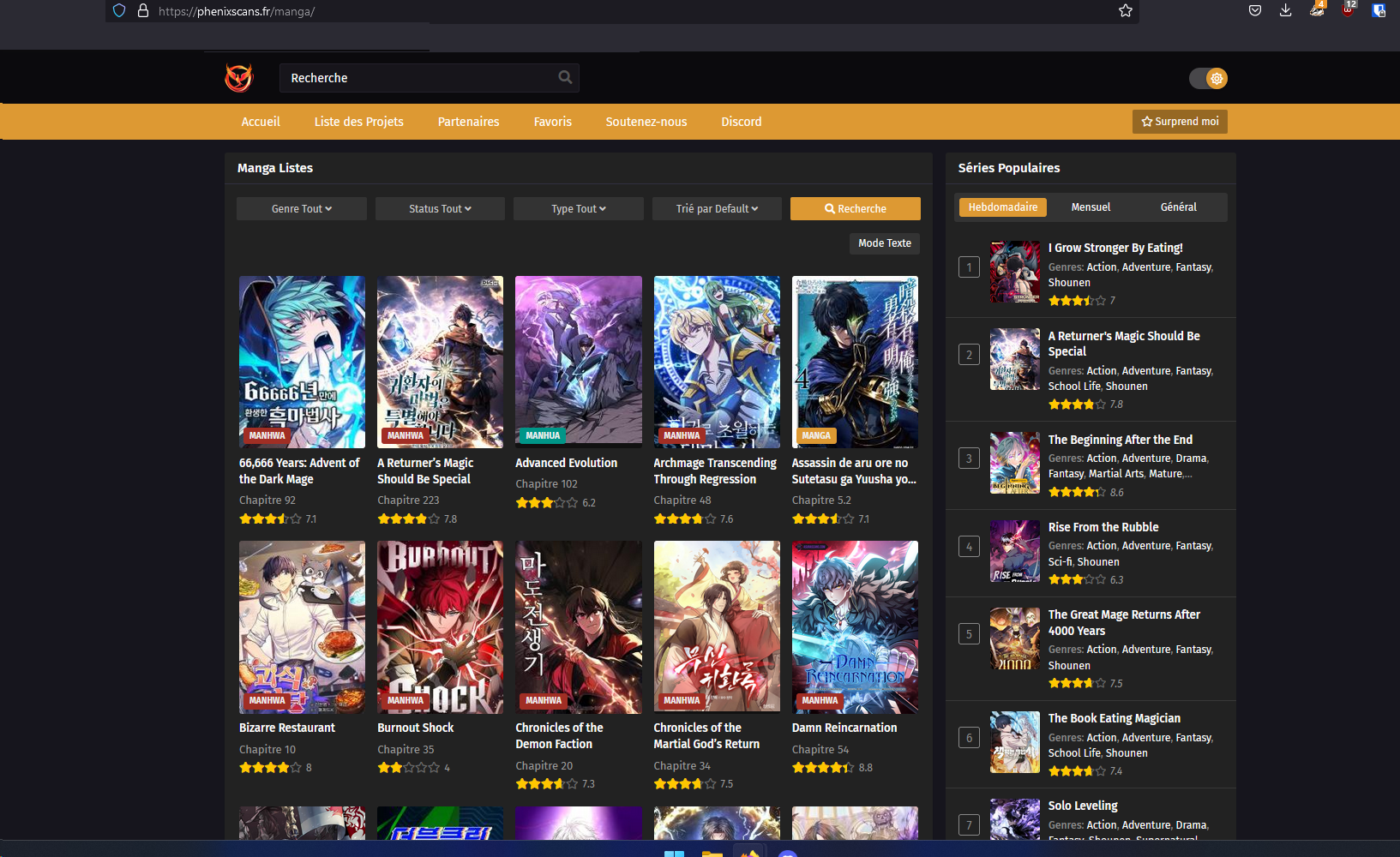Switch the list to Mode Texte
Image resolution: width=1400 pixels, height=857 pixels.
(884, 243)
